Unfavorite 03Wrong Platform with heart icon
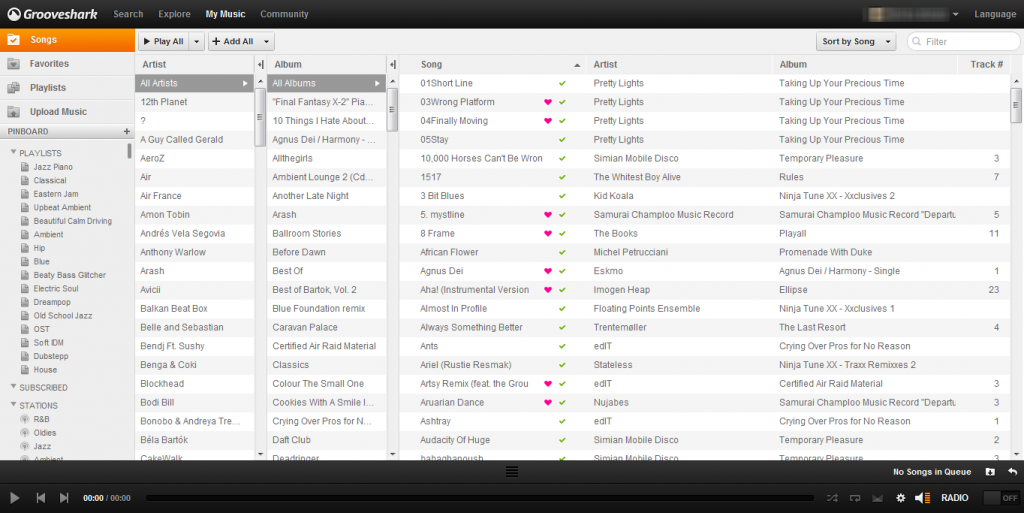This screenshot has height=513, width=1024. pos(548,102)
